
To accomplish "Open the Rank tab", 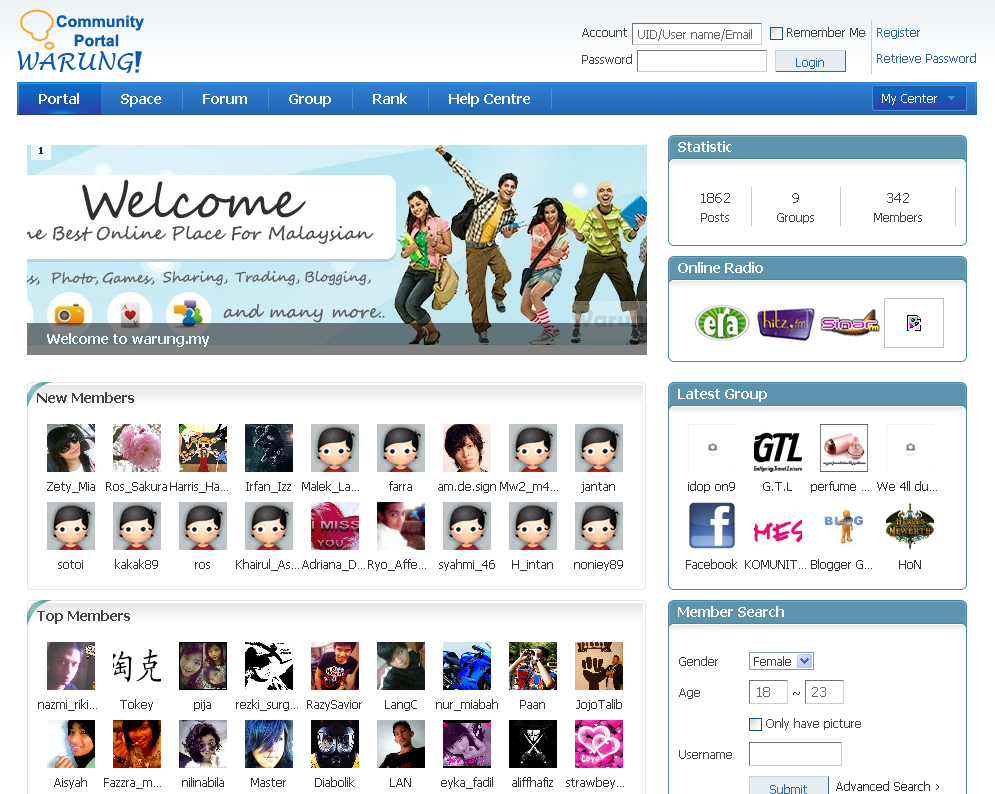I will 390,99.
